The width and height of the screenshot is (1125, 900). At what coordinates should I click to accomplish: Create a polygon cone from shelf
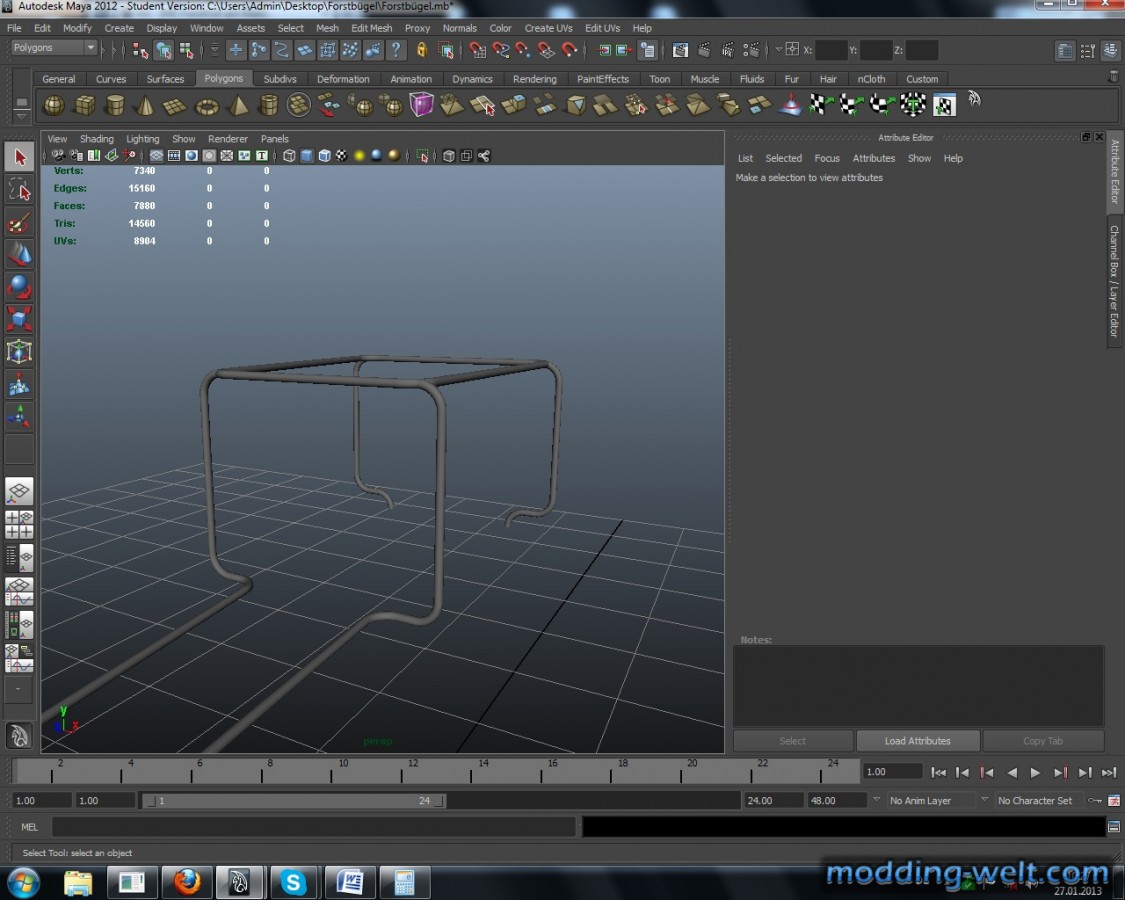pyautogui.click(x=146, y=106)
